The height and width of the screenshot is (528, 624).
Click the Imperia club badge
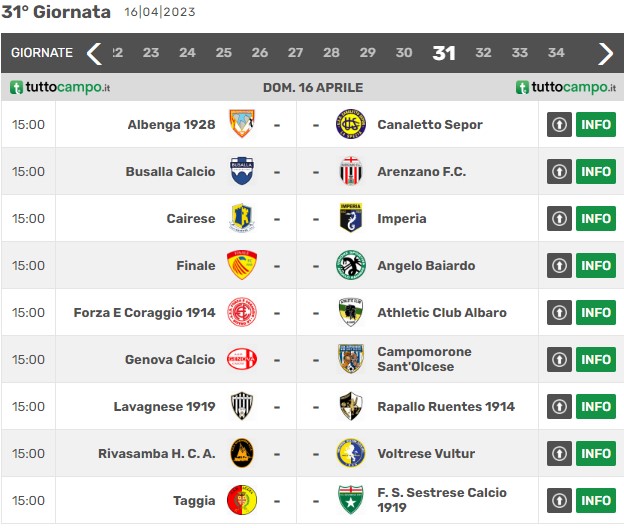click(x=351, y=218)
